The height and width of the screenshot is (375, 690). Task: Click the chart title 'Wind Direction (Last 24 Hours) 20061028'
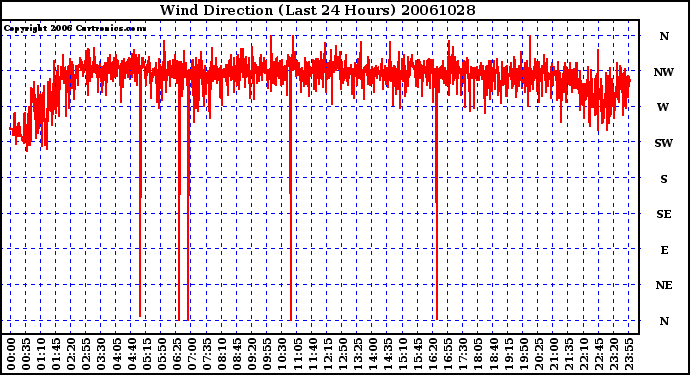tap(317, 10)
